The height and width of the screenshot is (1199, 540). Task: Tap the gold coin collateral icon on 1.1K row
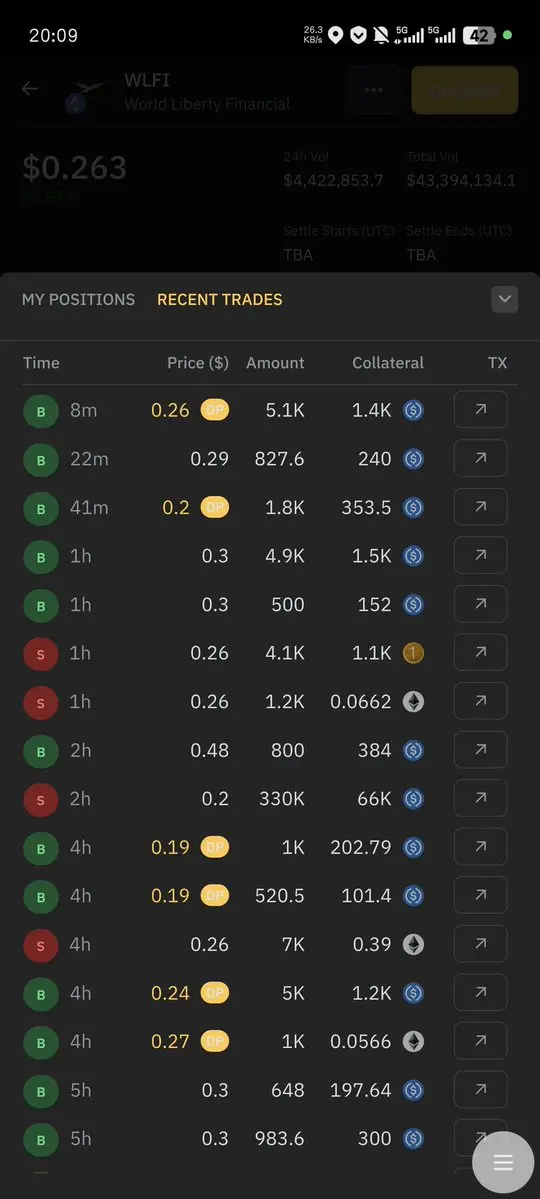[414, 653]
